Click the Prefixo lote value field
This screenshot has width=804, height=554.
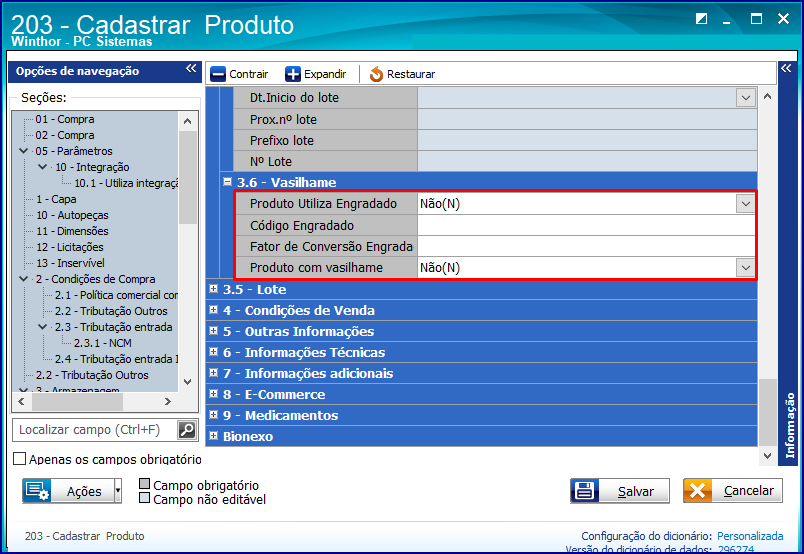coord(587,140)
